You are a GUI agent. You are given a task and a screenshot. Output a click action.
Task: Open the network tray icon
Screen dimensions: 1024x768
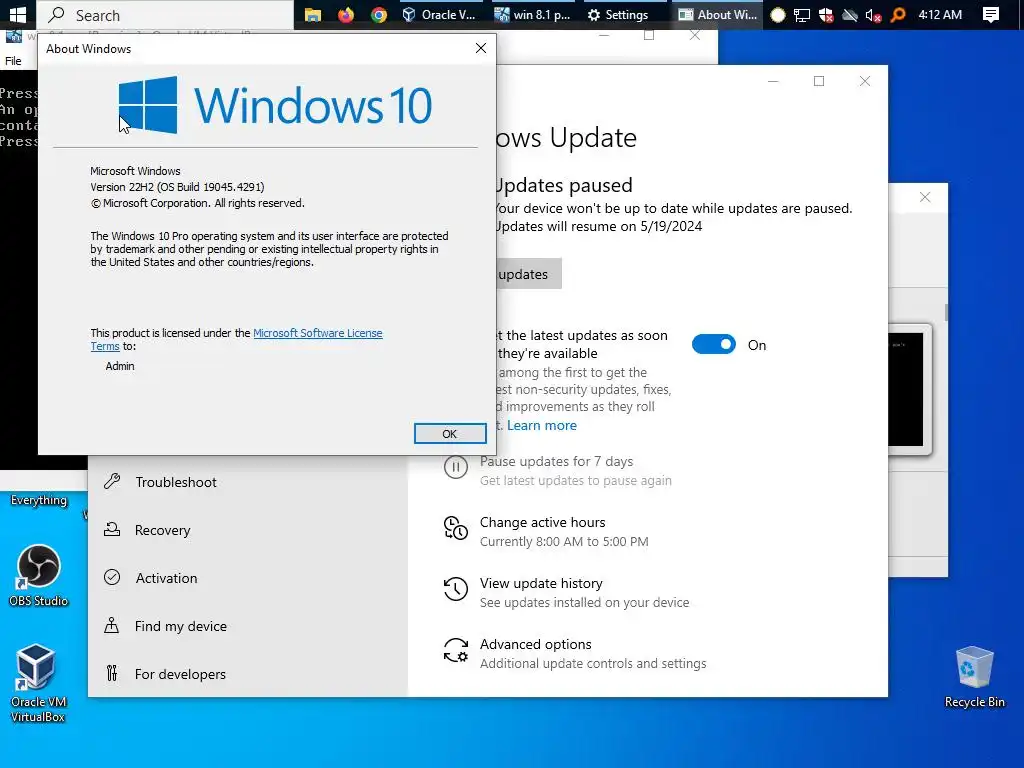click(x=801, y=15)
